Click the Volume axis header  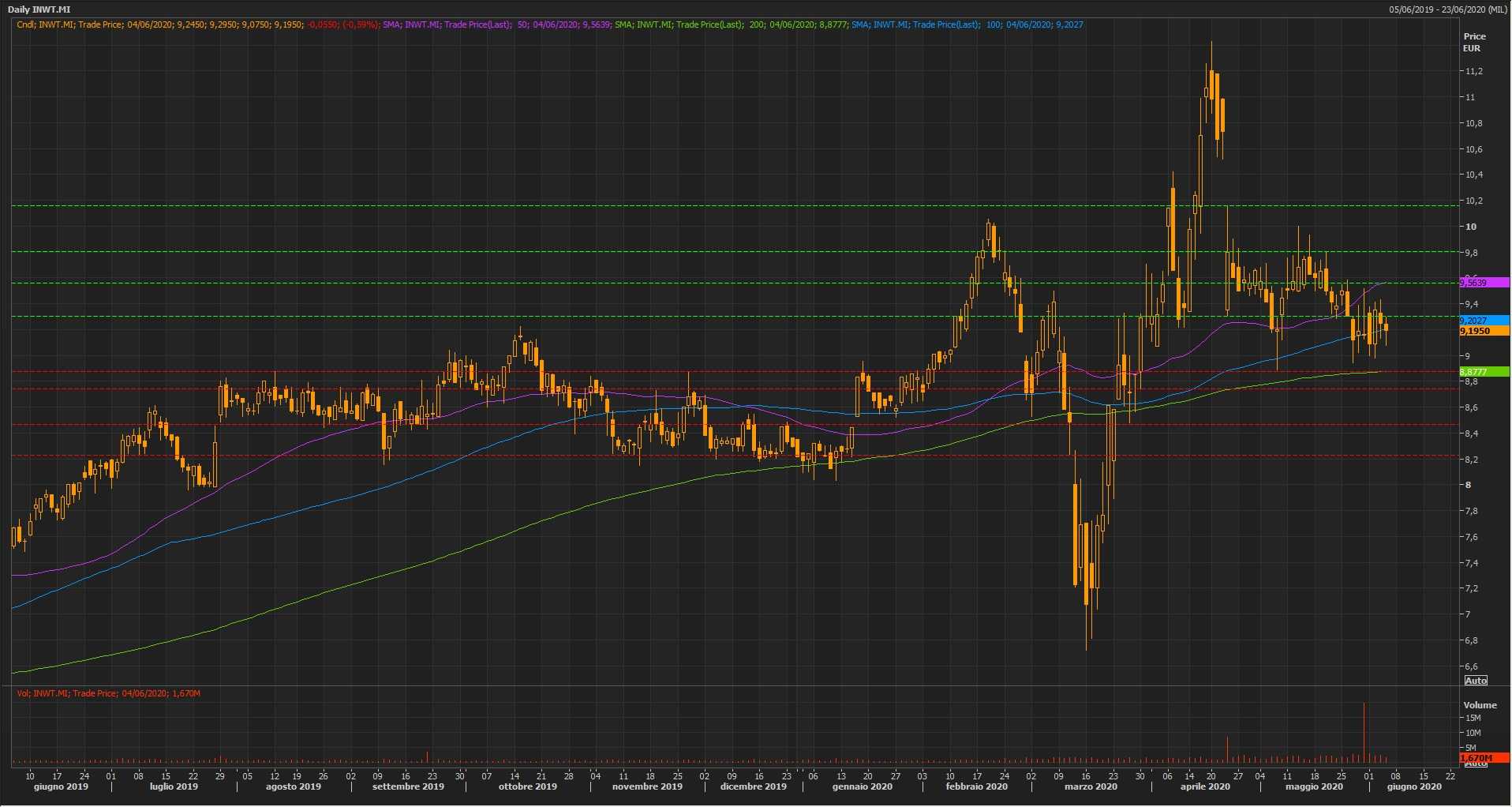coord(1480,705)
